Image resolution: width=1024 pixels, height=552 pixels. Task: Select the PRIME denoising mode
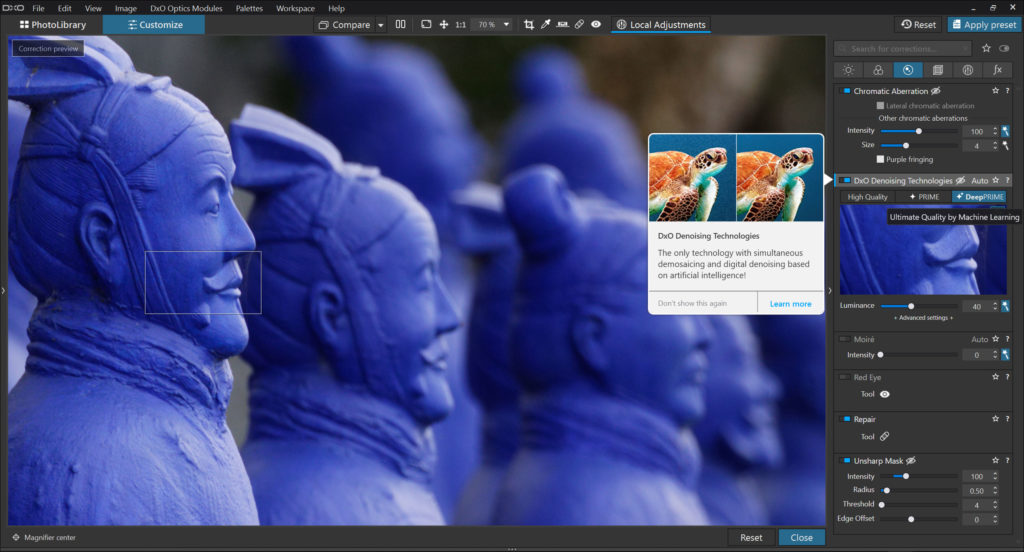coord(924,197)
